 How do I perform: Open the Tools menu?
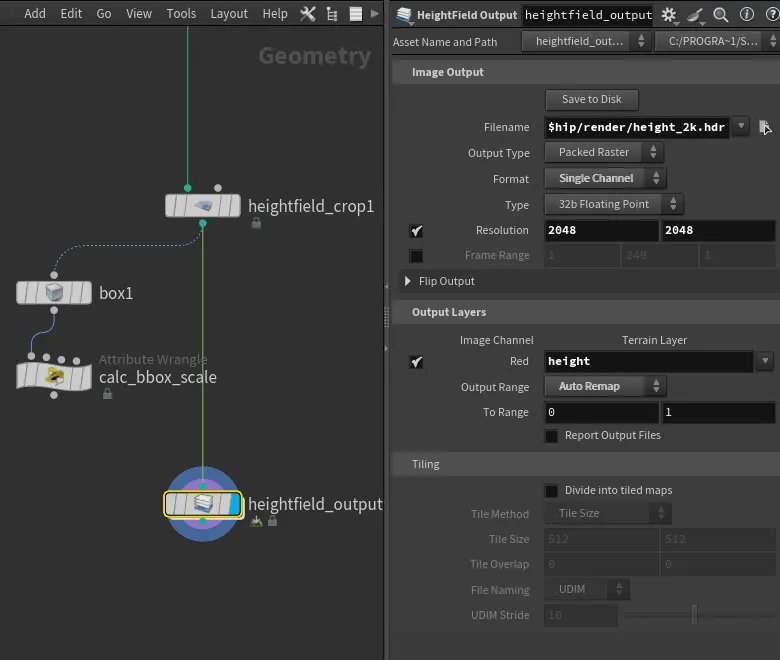(181, 14)
